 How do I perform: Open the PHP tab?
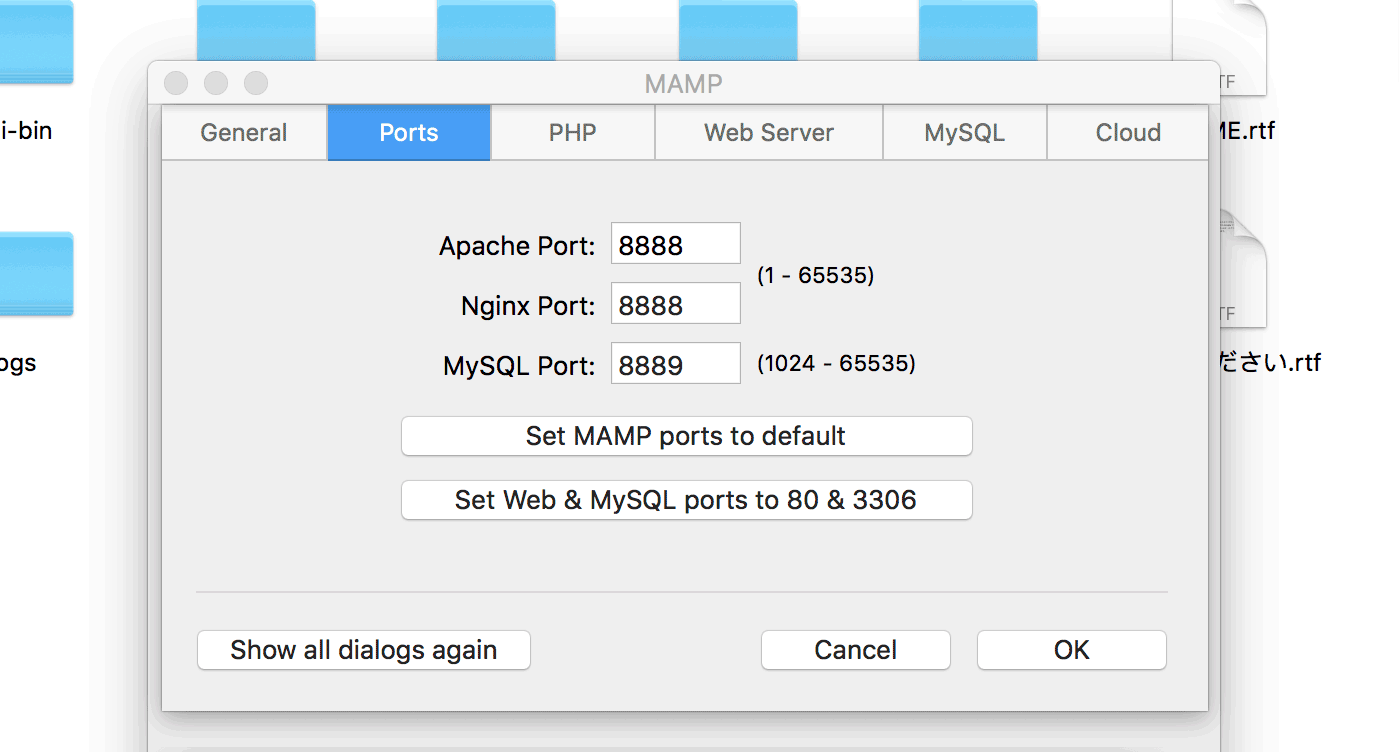coord(573,133)
